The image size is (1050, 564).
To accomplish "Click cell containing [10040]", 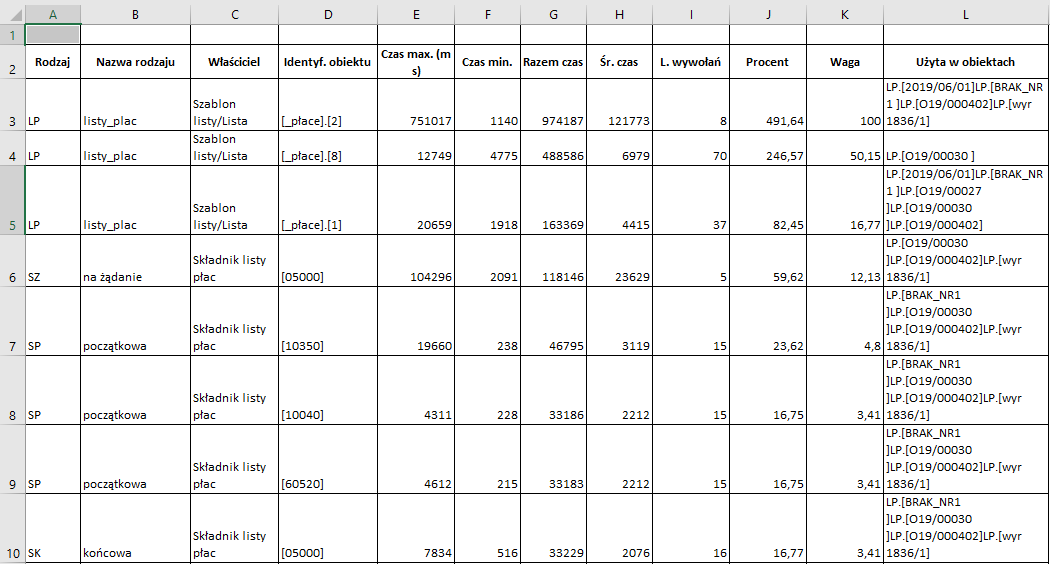I will (x=328, y=390).
